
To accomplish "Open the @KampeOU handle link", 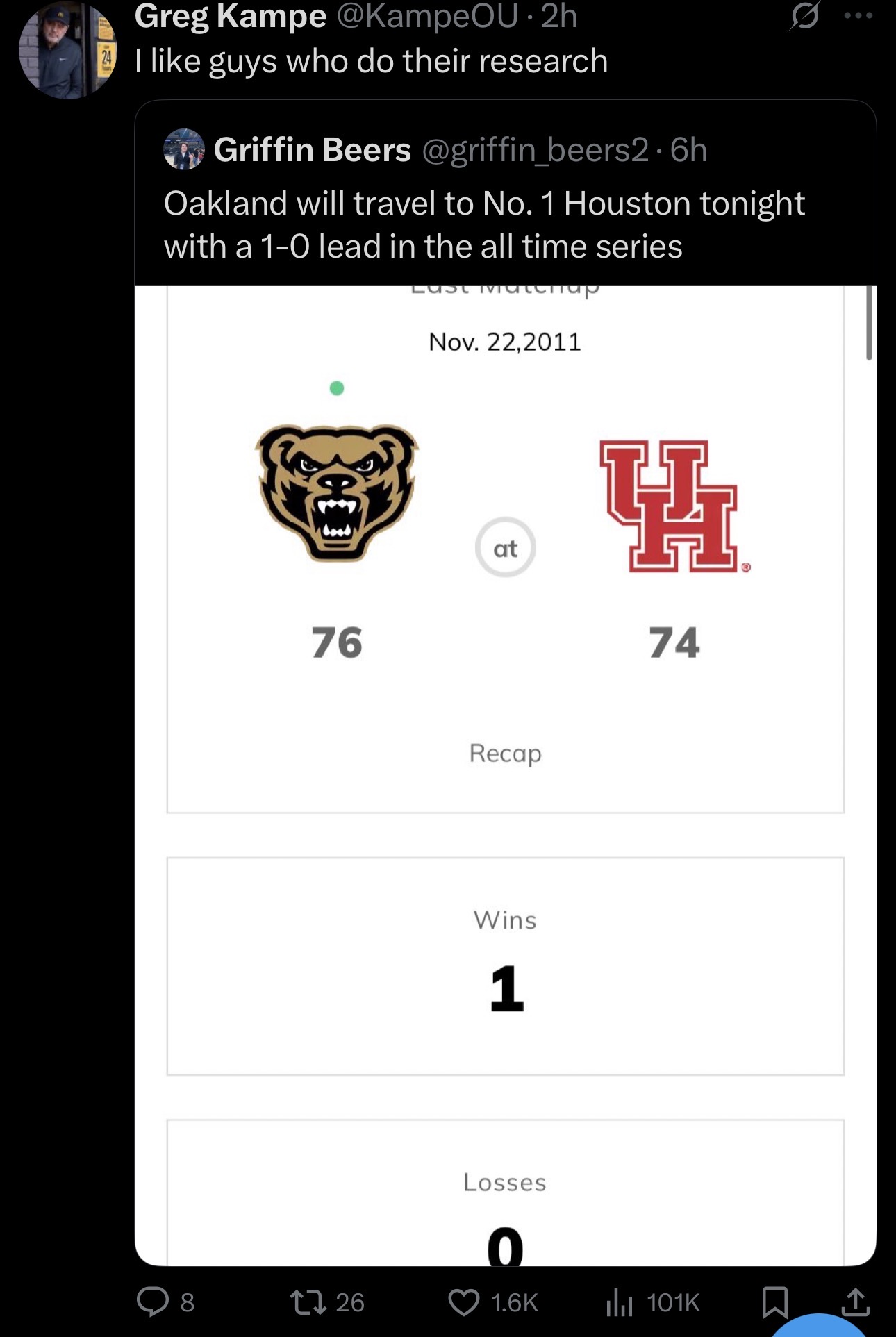I will pyautogui.click(x=427, y=17).
